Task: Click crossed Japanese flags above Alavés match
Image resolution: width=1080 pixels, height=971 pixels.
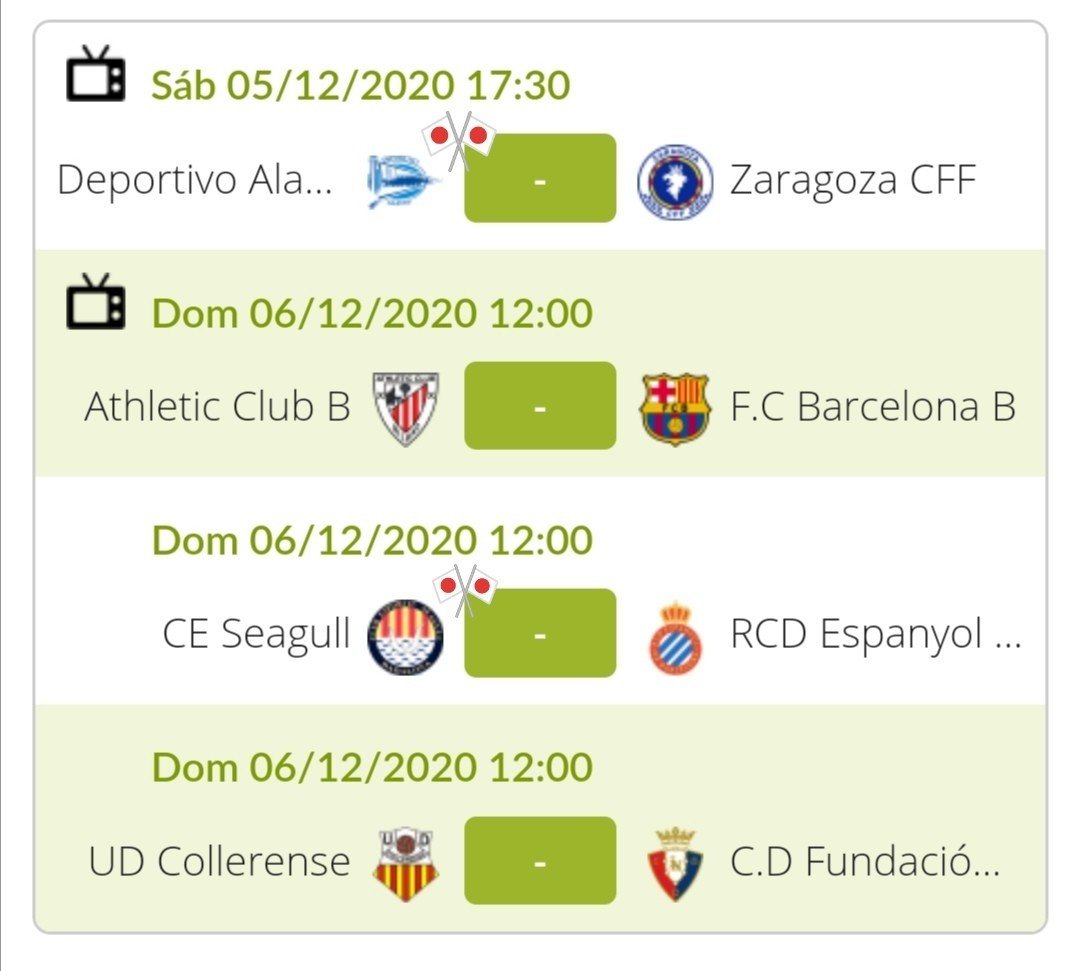Action: (459, 140)
